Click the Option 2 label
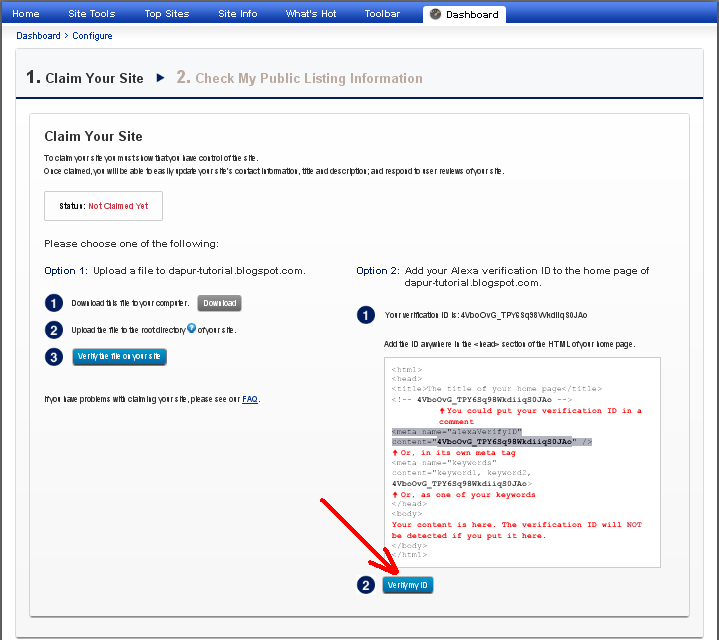Screen dimensions: 719x640 (x=378, y=270)
